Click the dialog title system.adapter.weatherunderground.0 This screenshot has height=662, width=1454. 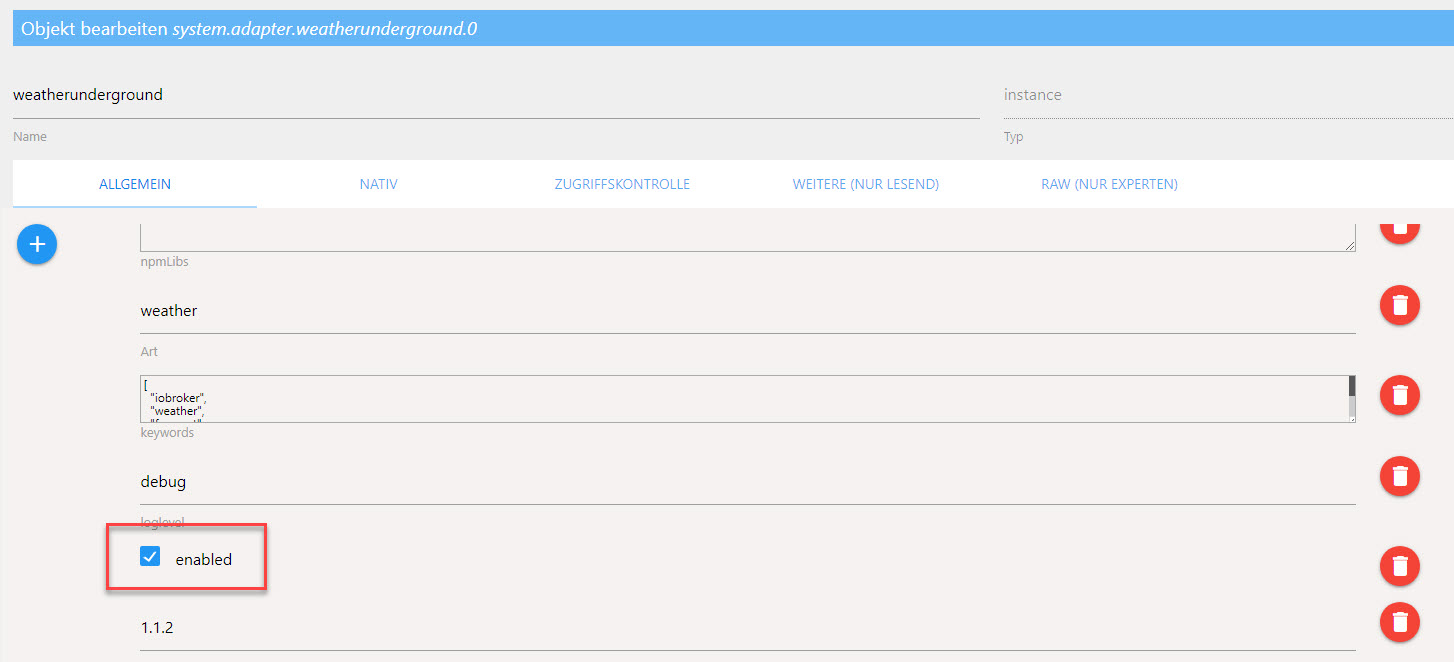click(325, 29)
